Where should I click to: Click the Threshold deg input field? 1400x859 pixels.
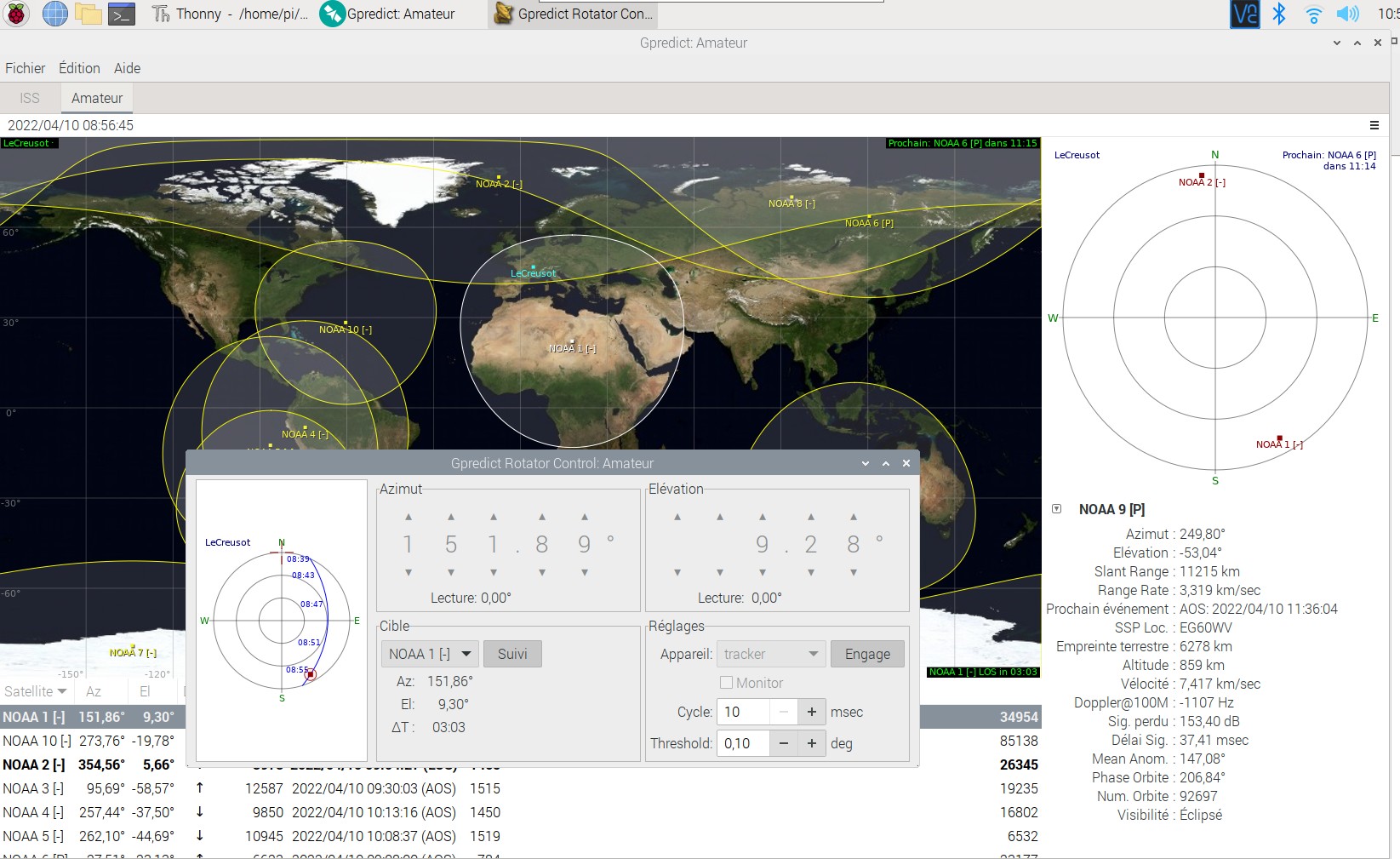tap(743, 743)
